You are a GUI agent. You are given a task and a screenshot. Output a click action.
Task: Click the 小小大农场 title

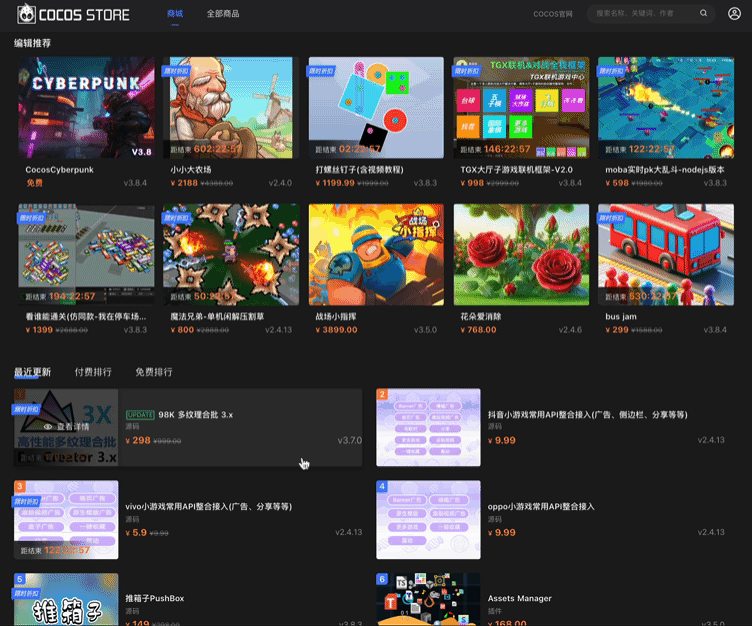pos(191,170)
